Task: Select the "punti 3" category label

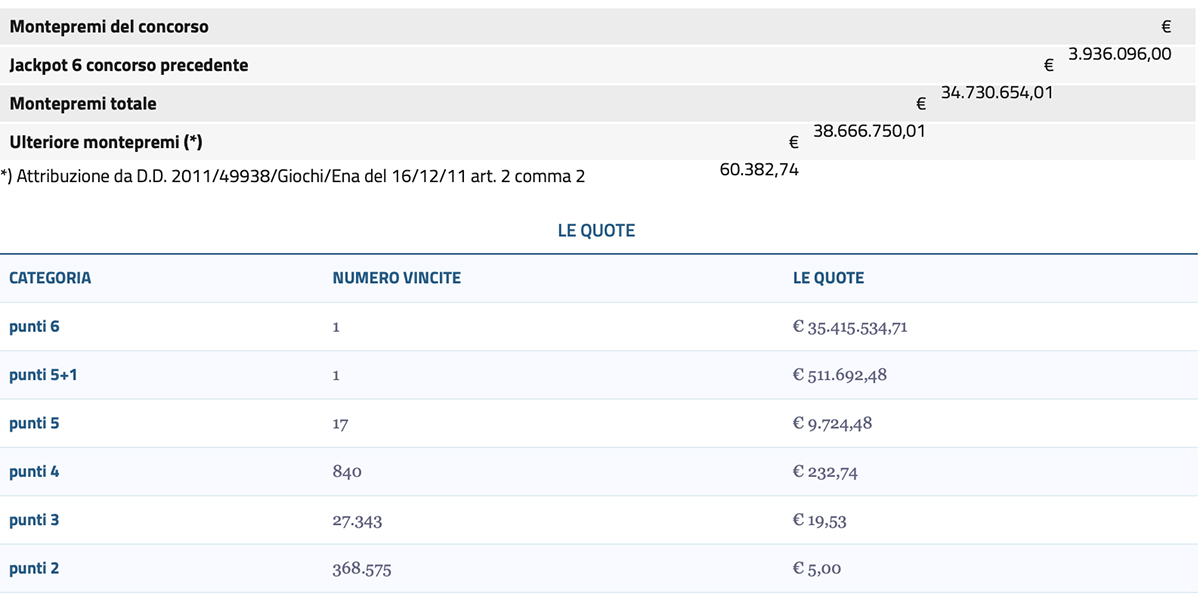Action: coord(35,520)
